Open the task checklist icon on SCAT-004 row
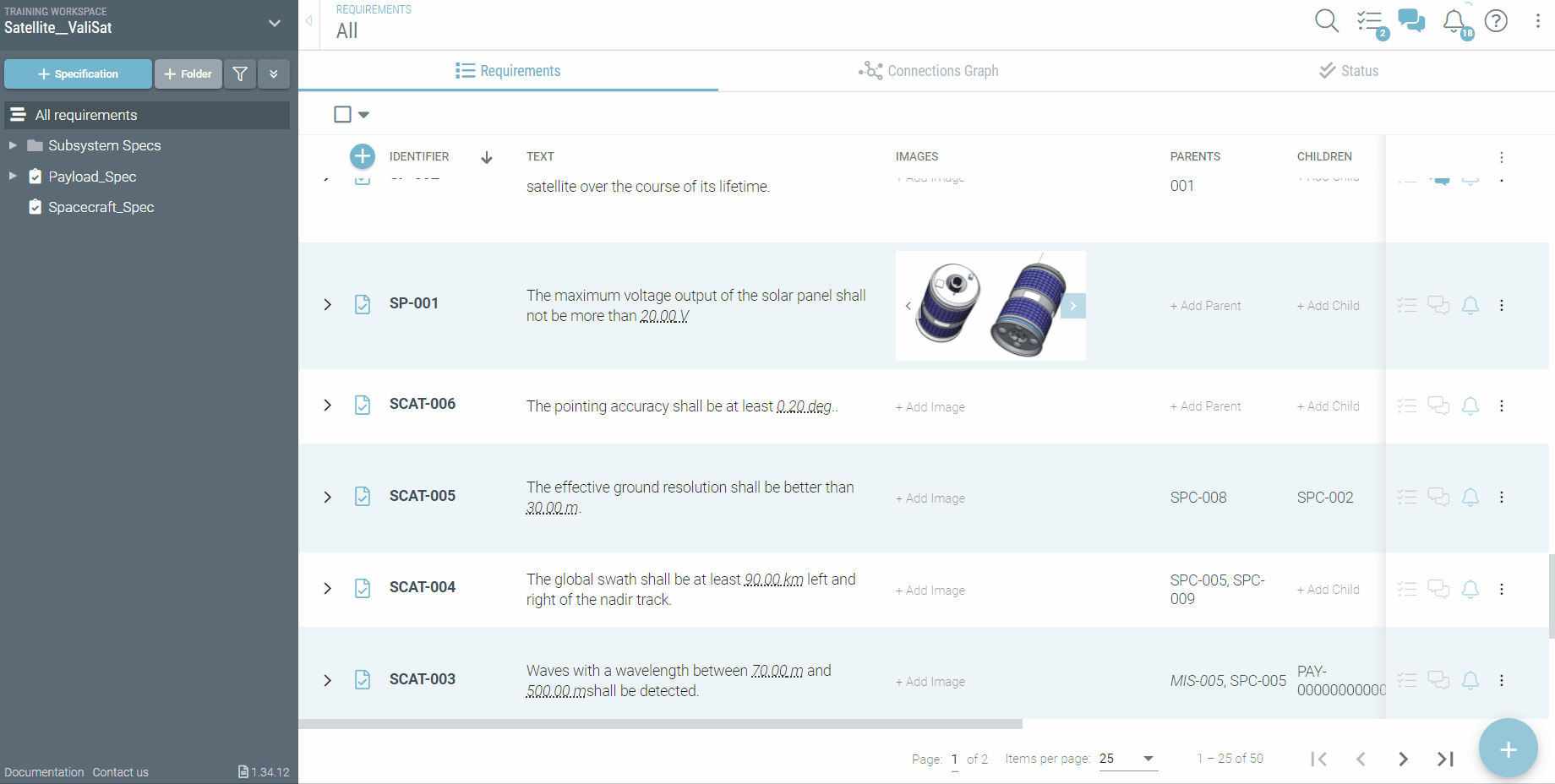Screen dimensions: 1555x784 [x=1407, y=589]
